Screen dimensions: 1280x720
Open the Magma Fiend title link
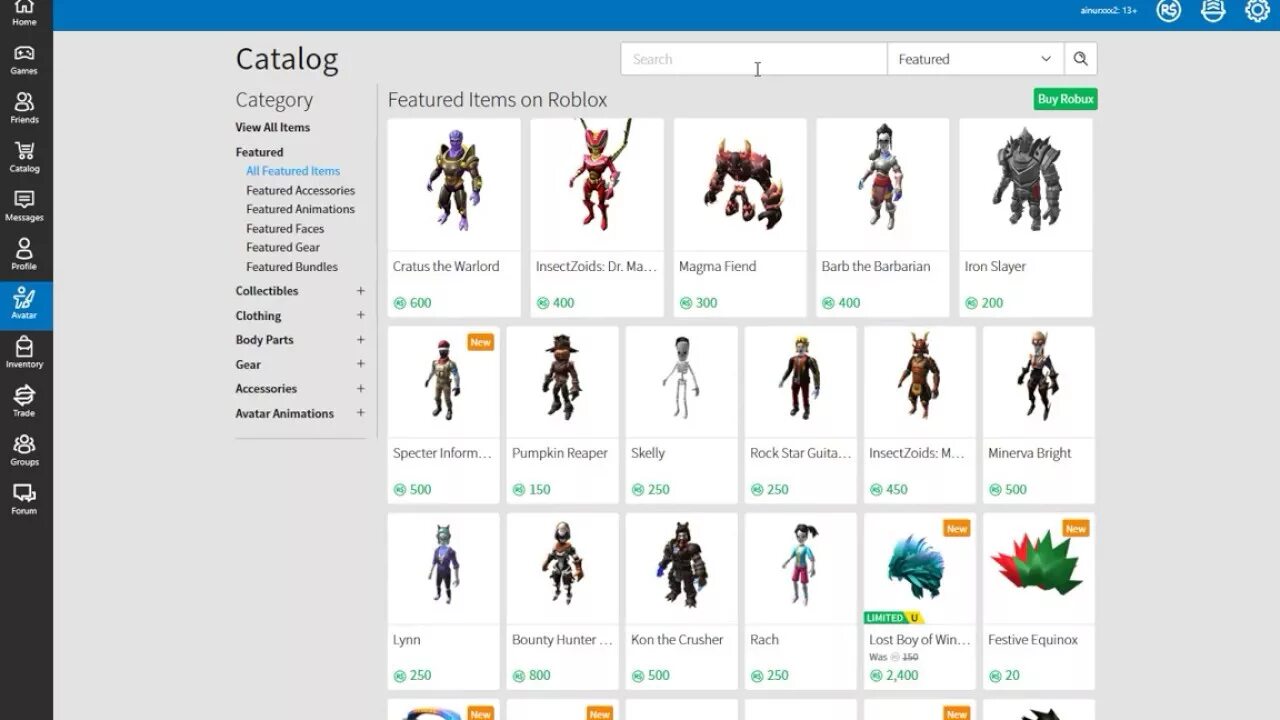point(717,267)
